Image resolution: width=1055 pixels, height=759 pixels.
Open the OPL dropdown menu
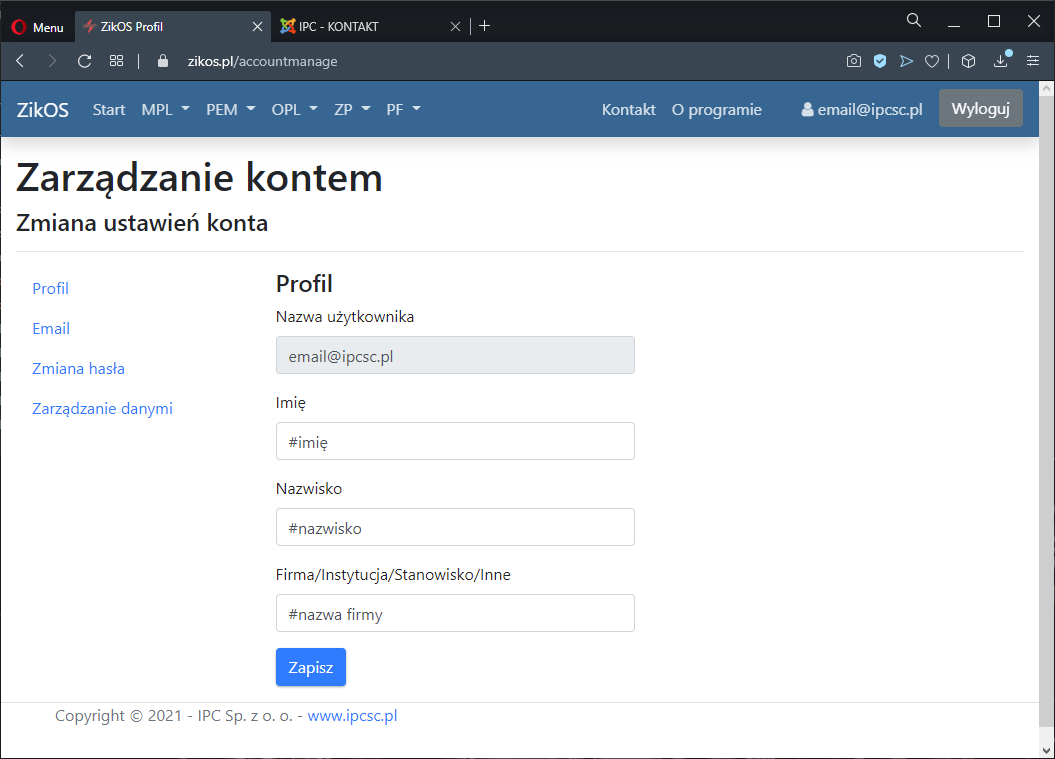point(294,109)
